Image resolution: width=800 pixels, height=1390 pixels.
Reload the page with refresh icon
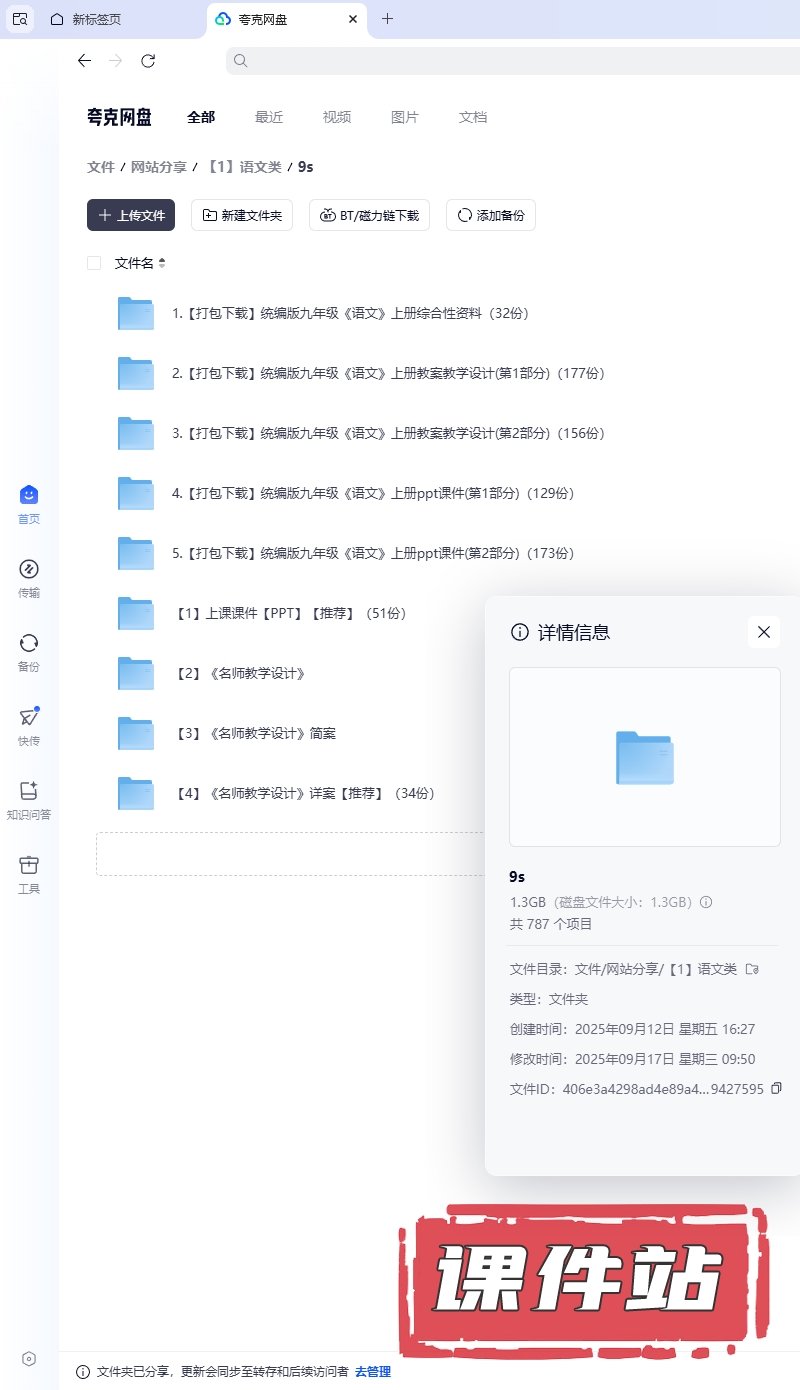[x=148, y=61]
